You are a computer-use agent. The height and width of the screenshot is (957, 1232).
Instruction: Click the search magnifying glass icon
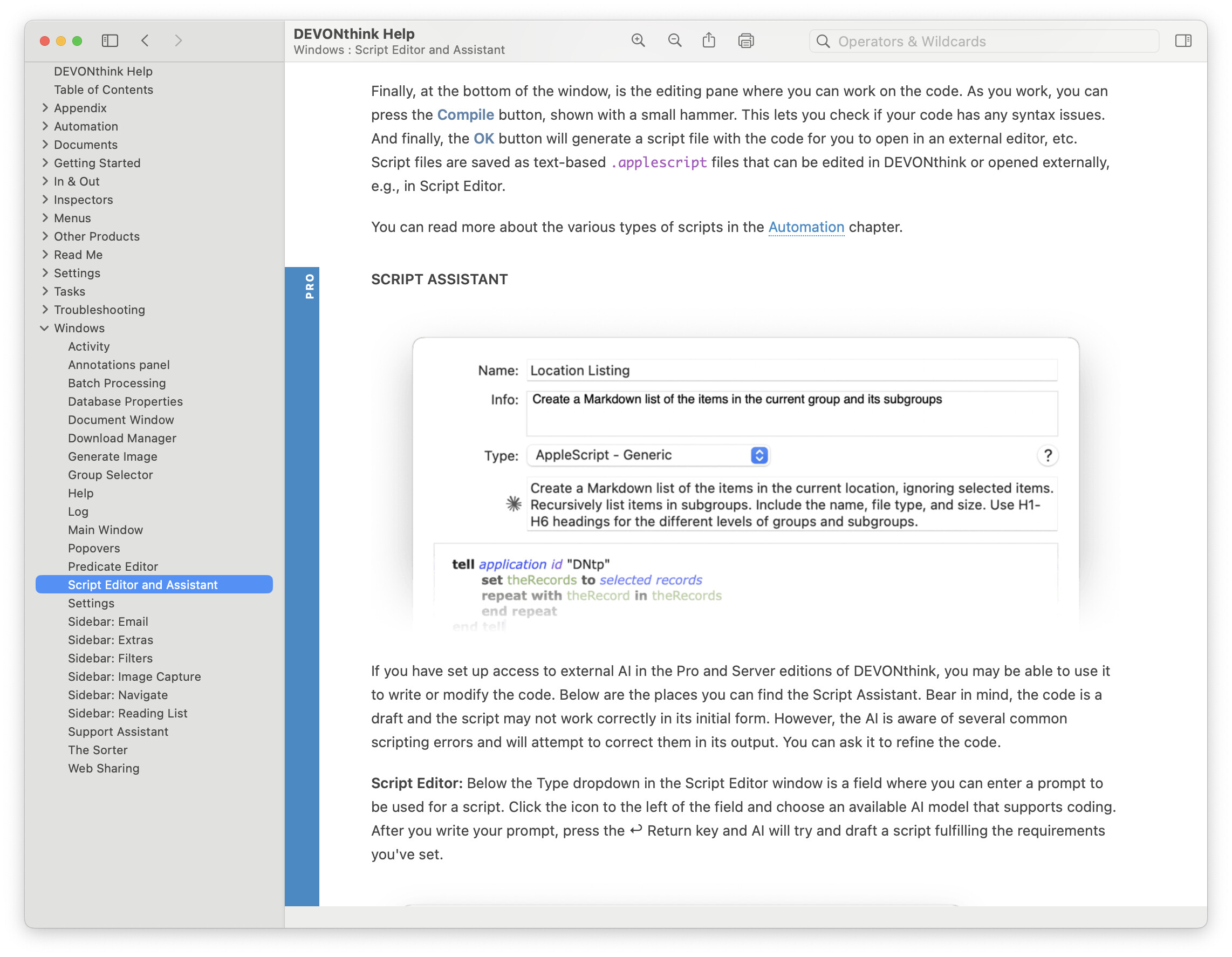coord(823,41)
